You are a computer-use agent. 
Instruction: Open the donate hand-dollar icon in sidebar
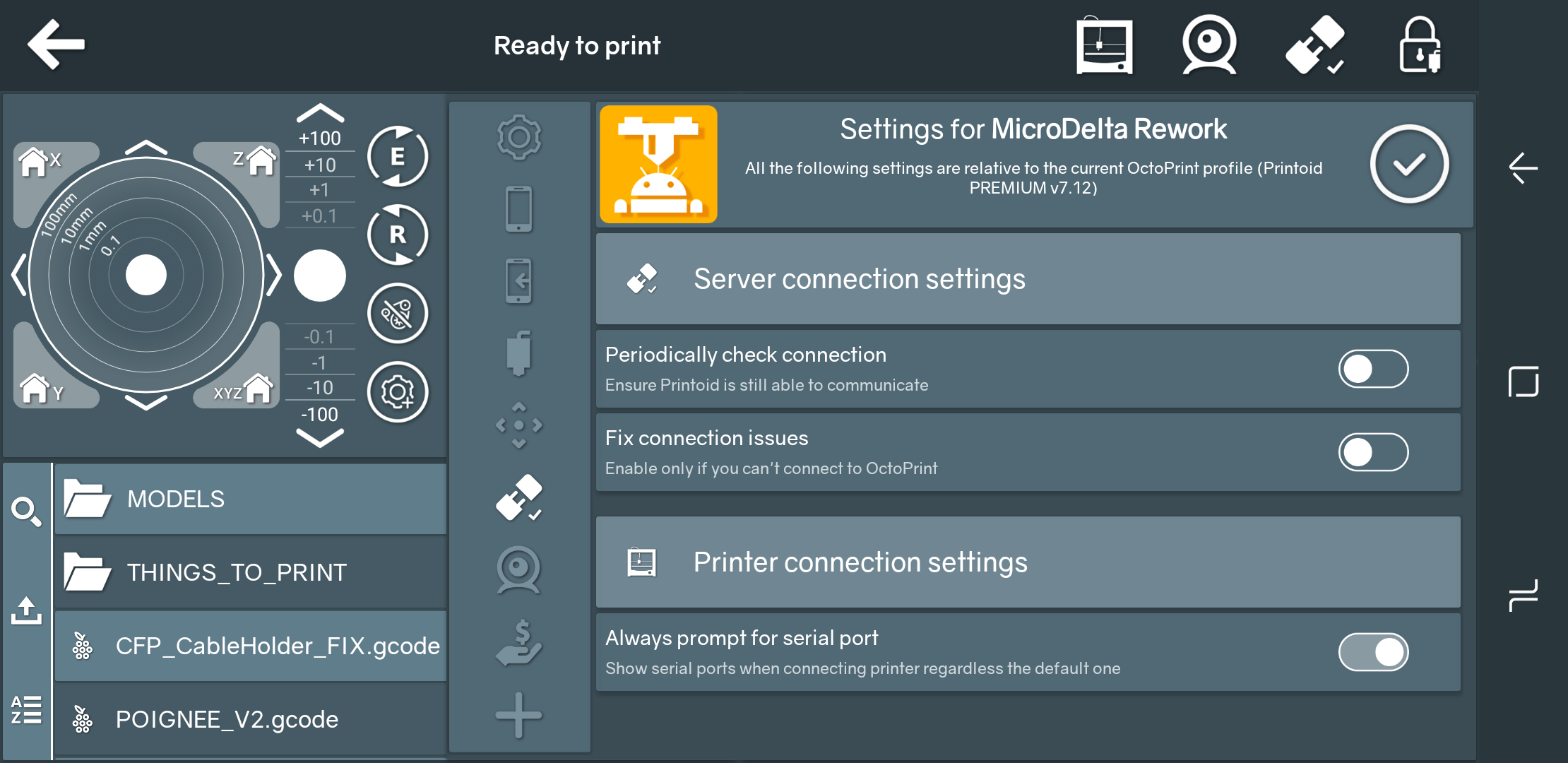519,643
